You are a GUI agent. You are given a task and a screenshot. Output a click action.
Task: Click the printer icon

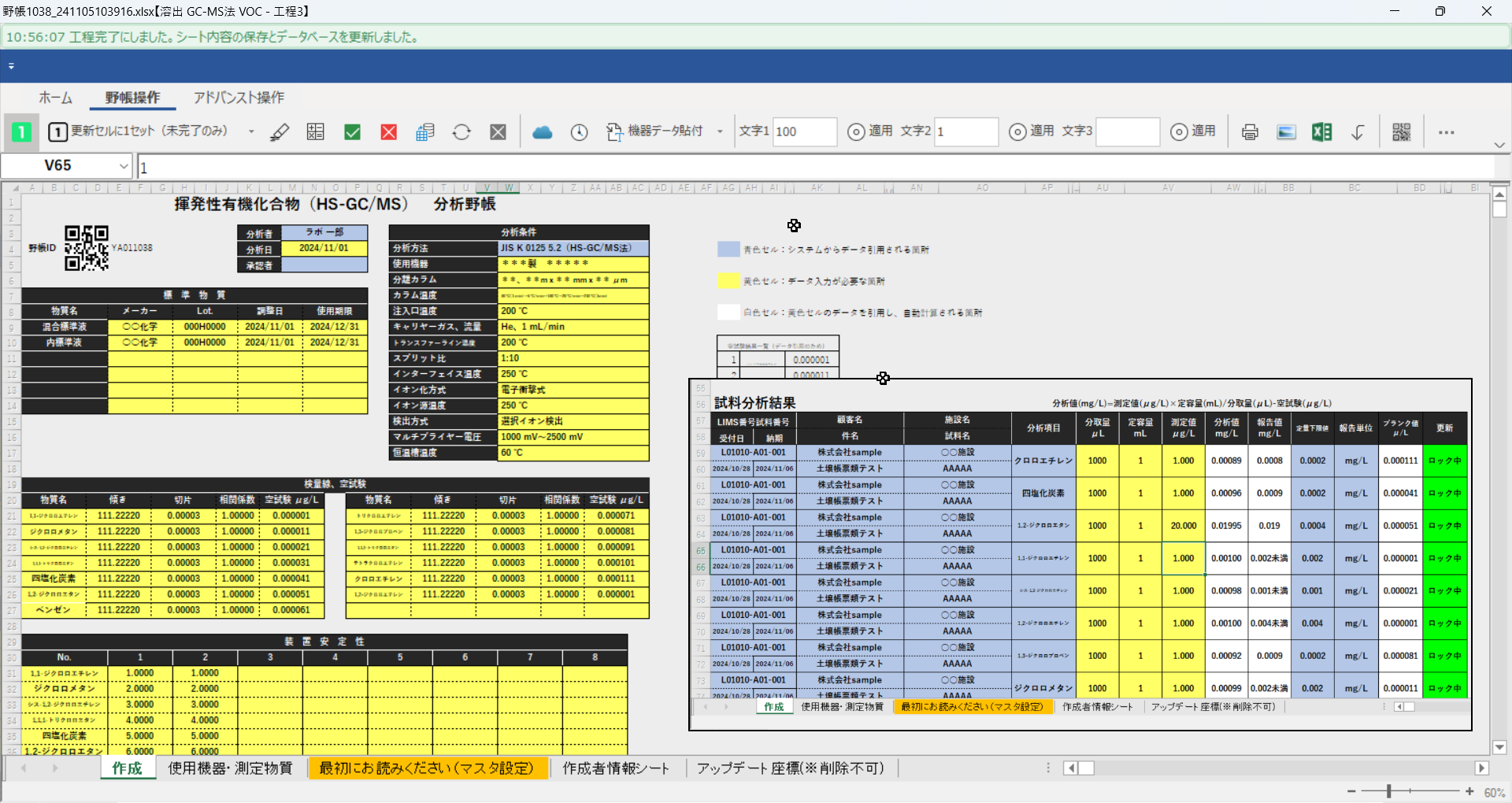pos(1250,131)
